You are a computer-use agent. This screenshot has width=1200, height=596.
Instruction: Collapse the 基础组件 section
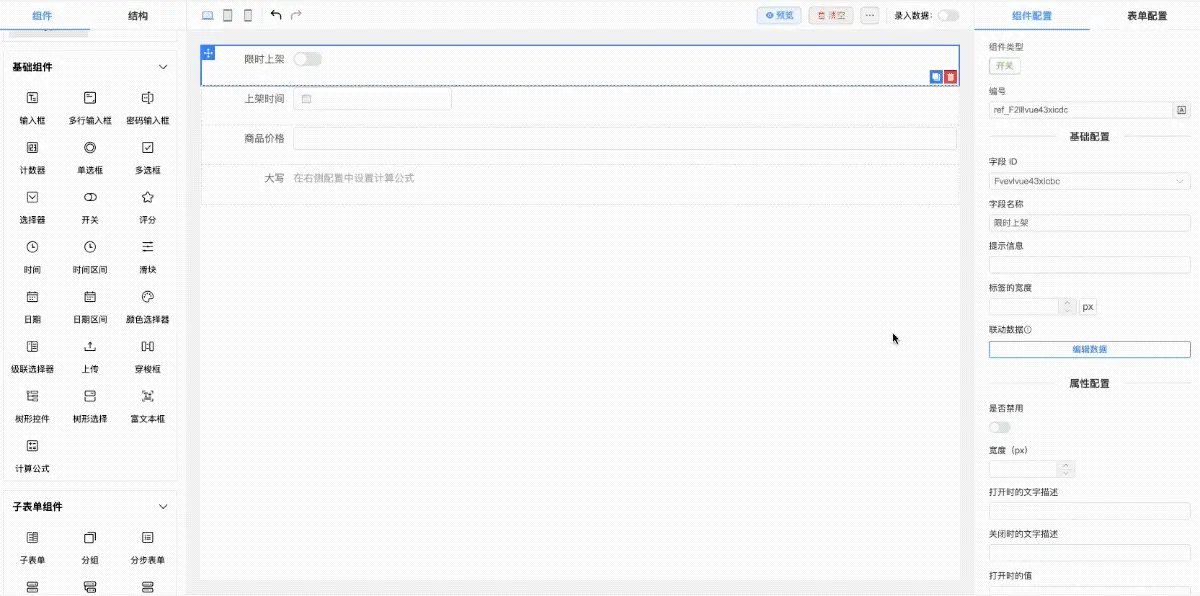tap(163, 67)
